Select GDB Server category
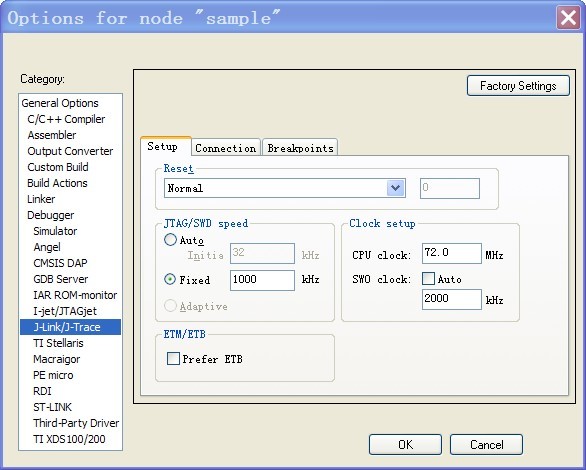This screenshot has height=470, width=586. tap(61, 279)
